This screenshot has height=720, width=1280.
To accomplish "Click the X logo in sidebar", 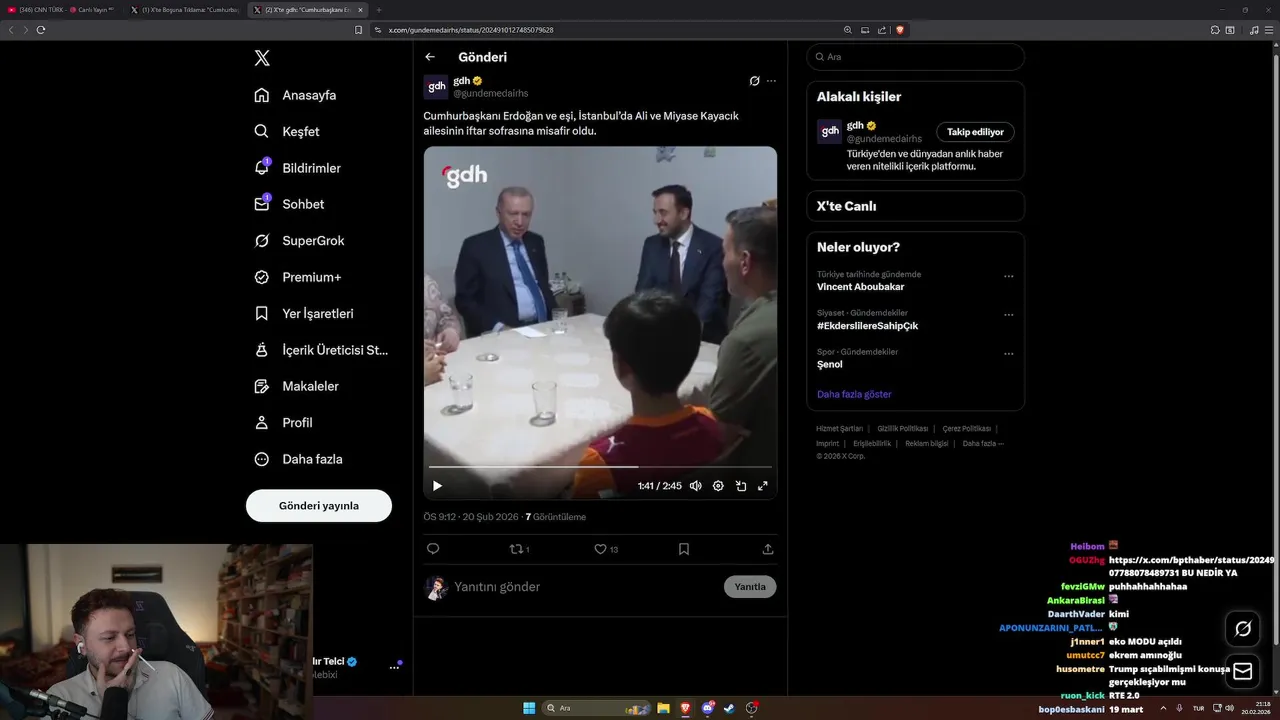I will pyautogui.click(x=262, y=58).
